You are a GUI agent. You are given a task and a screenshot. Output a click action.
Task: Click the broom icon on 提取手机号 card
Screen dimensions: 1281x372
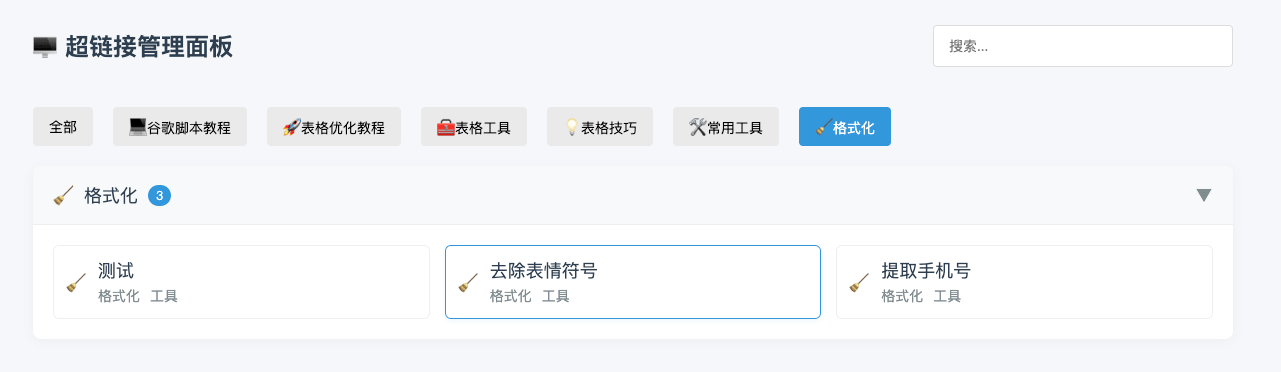[859, 282]
